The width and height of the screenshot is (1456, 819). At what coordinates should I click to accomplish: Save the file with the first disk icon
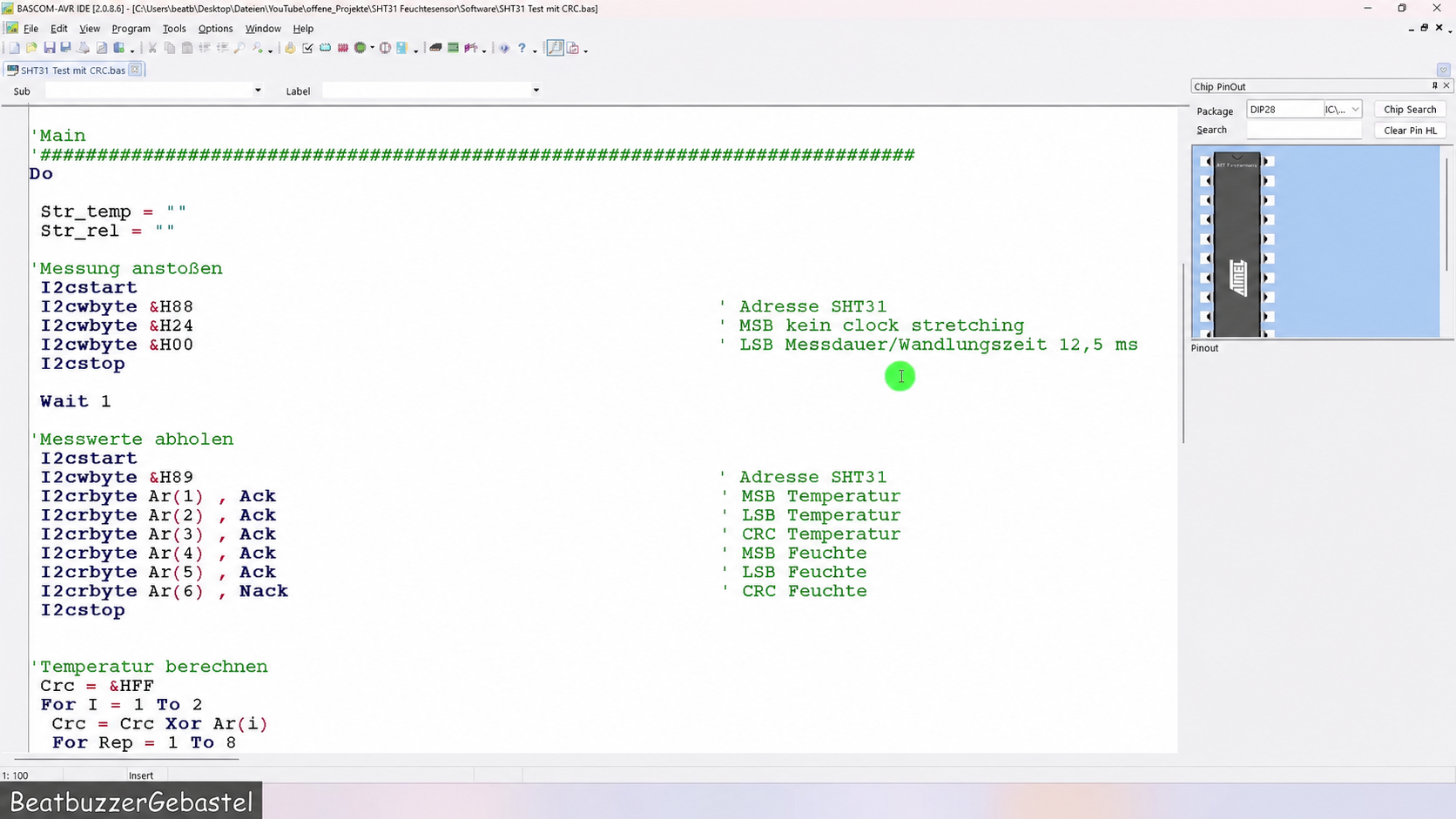pos(49,48)
